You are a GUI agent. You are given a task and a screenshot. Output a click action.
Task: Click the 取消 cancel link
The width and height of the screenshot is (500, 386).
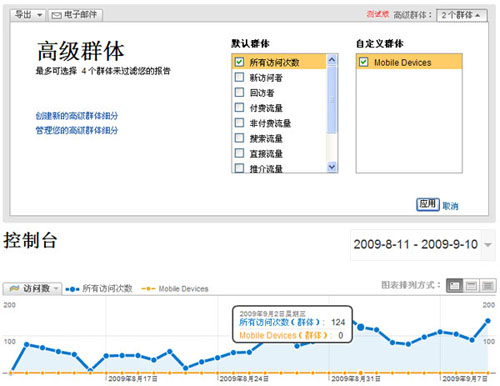[450, 206]
